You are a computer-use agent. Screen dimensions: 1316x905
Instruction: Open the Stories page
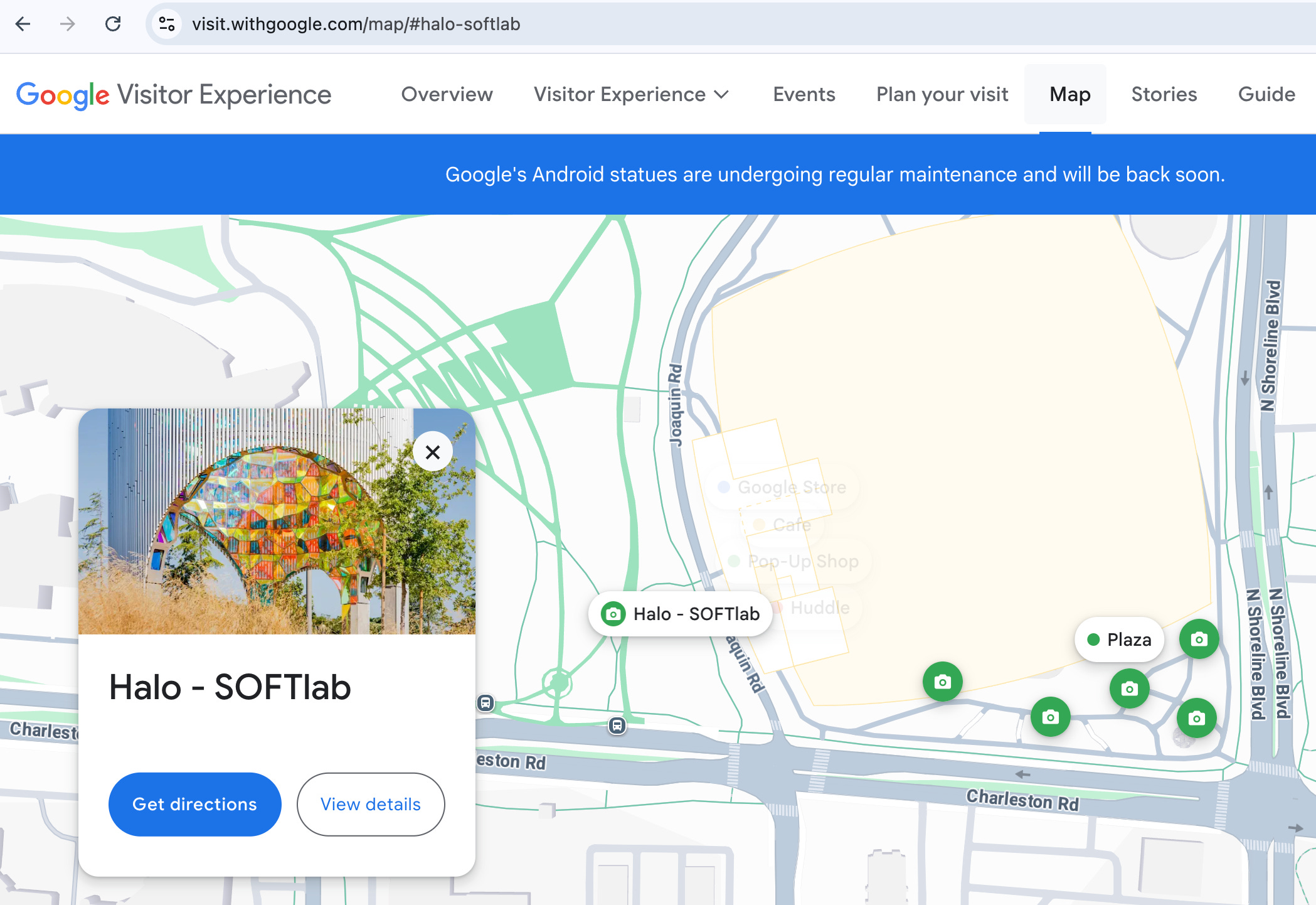click(x=1164, y=94)
